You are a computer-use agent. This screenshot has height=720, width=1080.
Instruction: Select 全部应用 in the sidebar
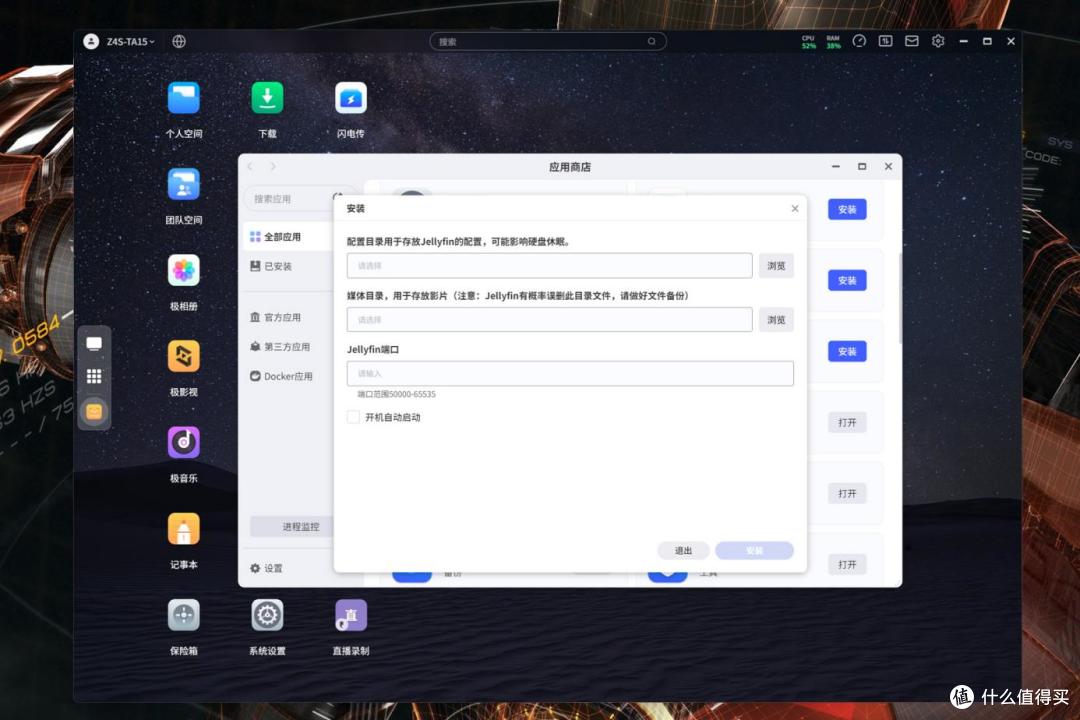tap(289, 236)
